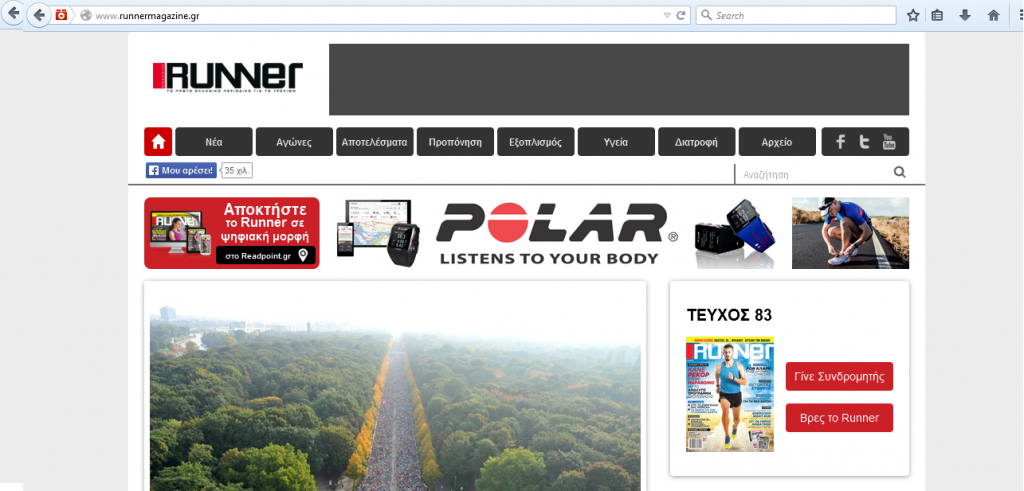This screenshot has width=1024, height=491.
Task: Click the dark header advertisement banner
Action: (x=619, y=80)
